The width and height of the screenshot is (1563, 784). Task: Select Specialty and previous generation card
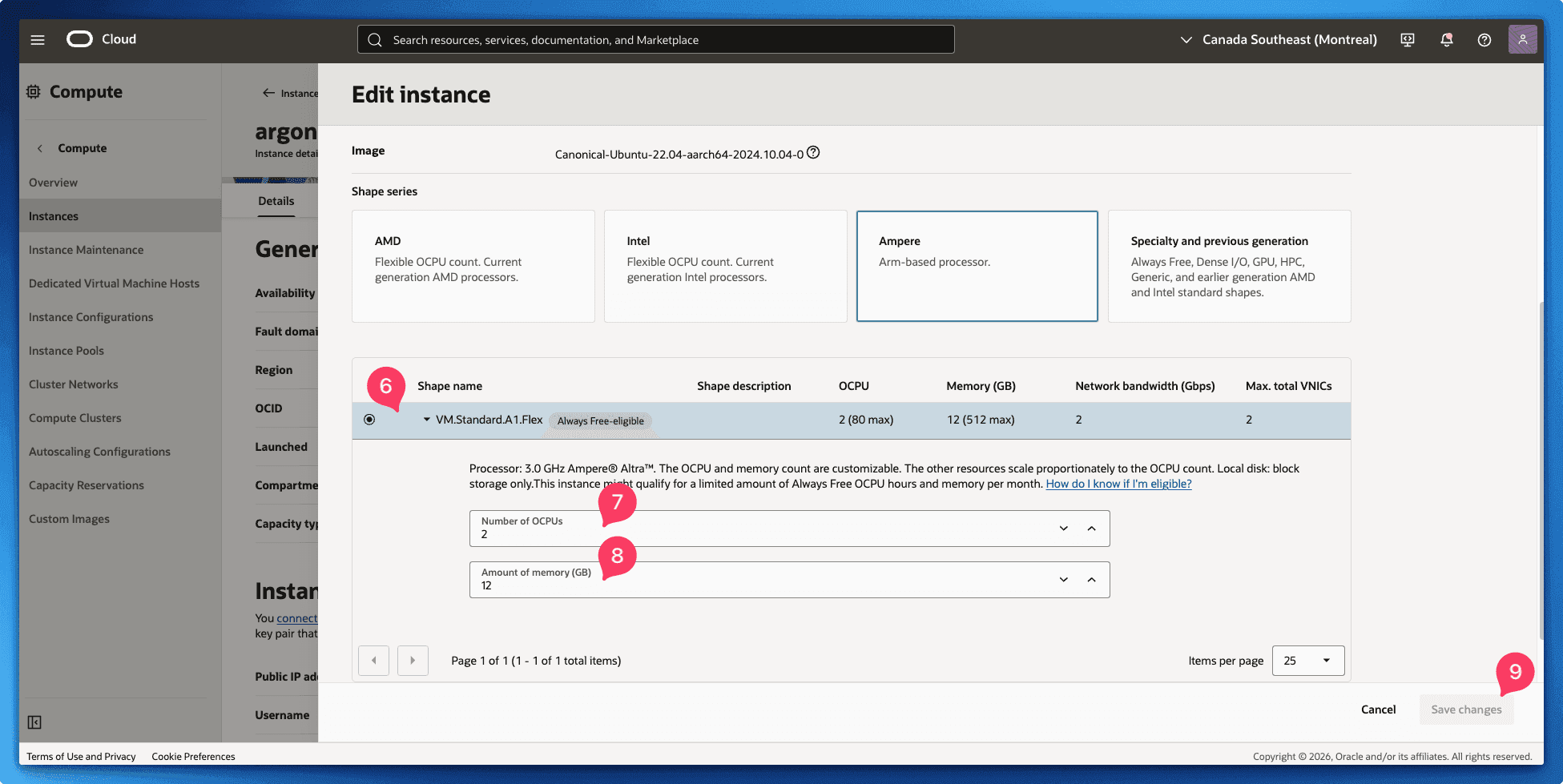[x=1230, y=267]
